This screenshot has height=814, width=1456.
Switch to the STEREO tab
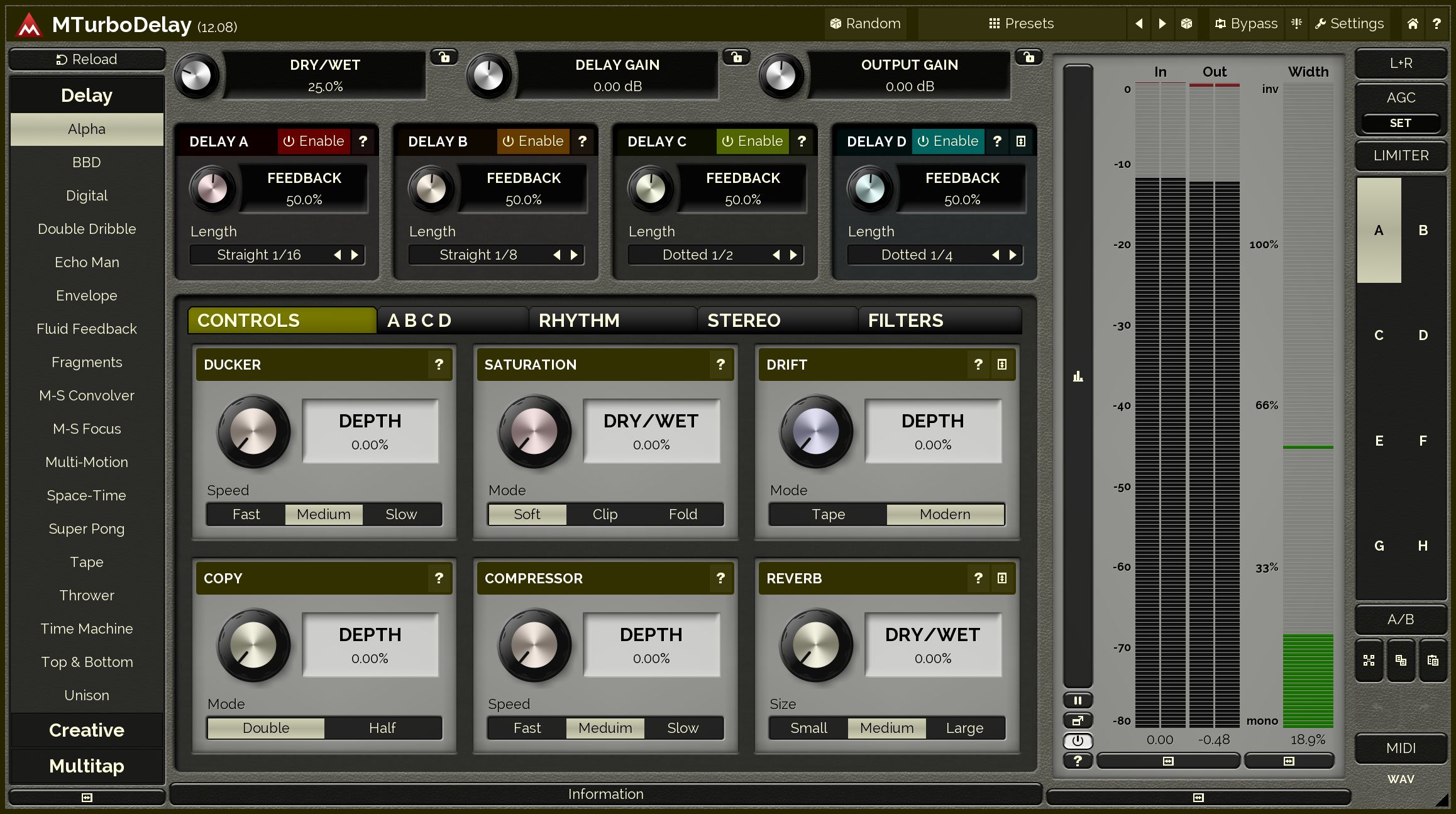click(778, 320)
